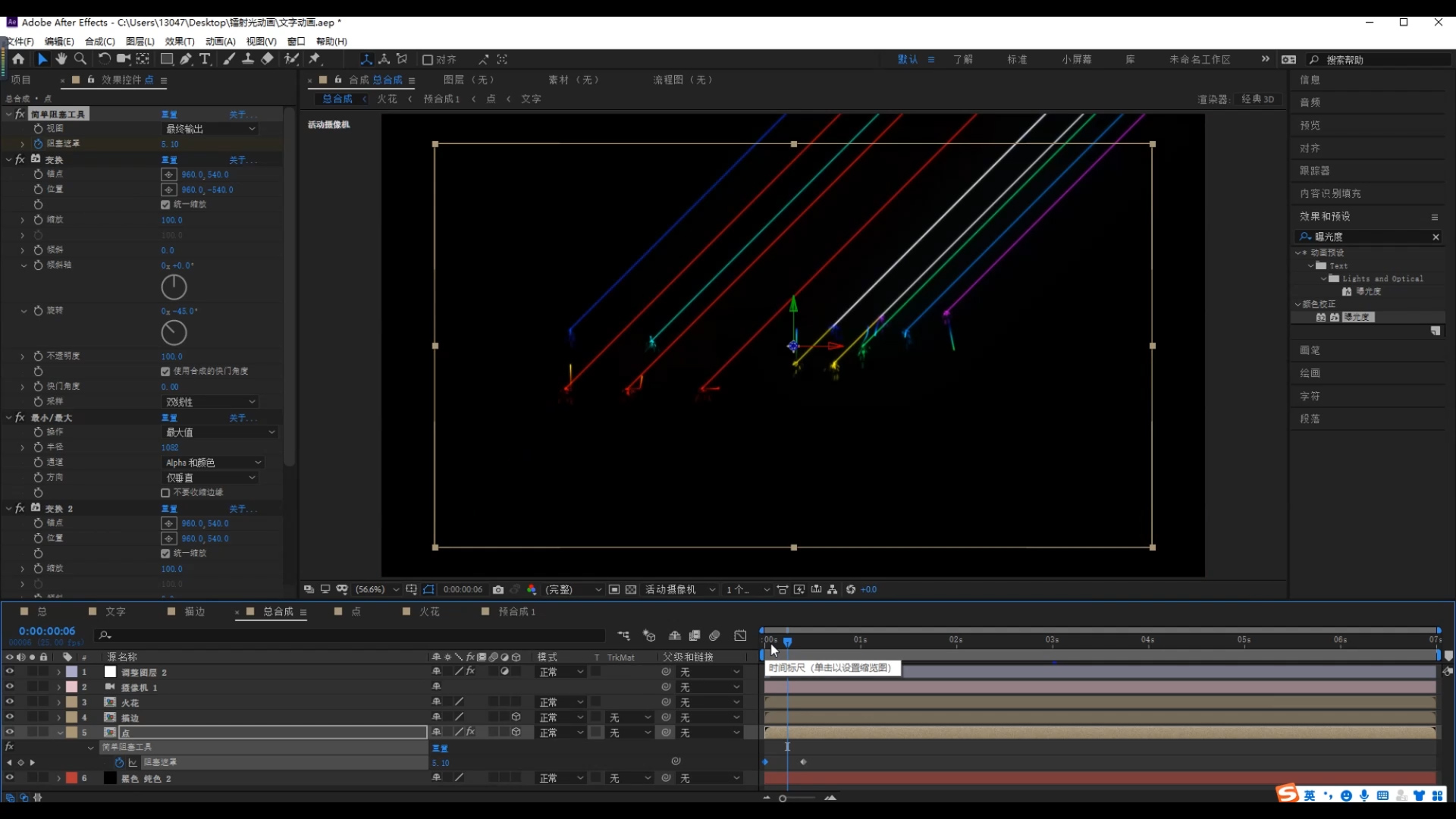
Task: Hide the 火花 layer with eye toggle
Action: coord(9,702)
